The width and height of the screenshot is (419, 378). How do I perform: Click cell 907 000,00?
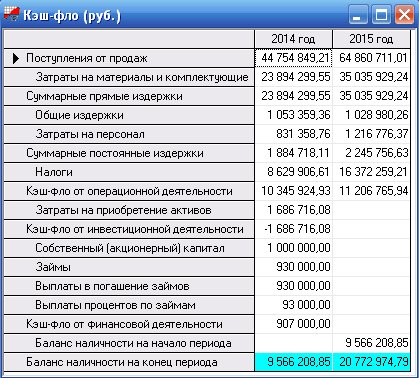294,324
